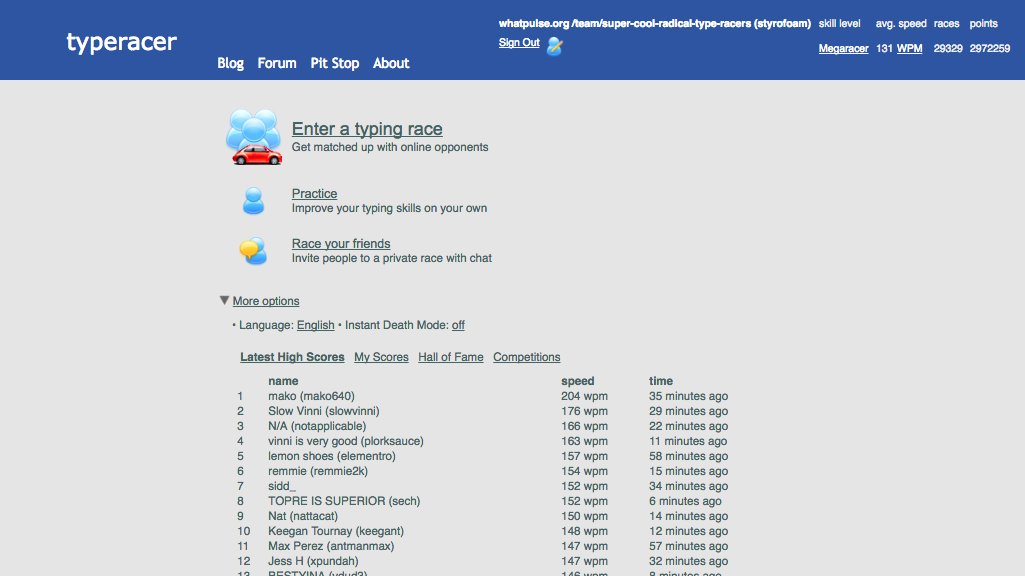The image size is (1025, 576).
Task: Open the Megaracer skill level link
Action: [x=843, y=47]
